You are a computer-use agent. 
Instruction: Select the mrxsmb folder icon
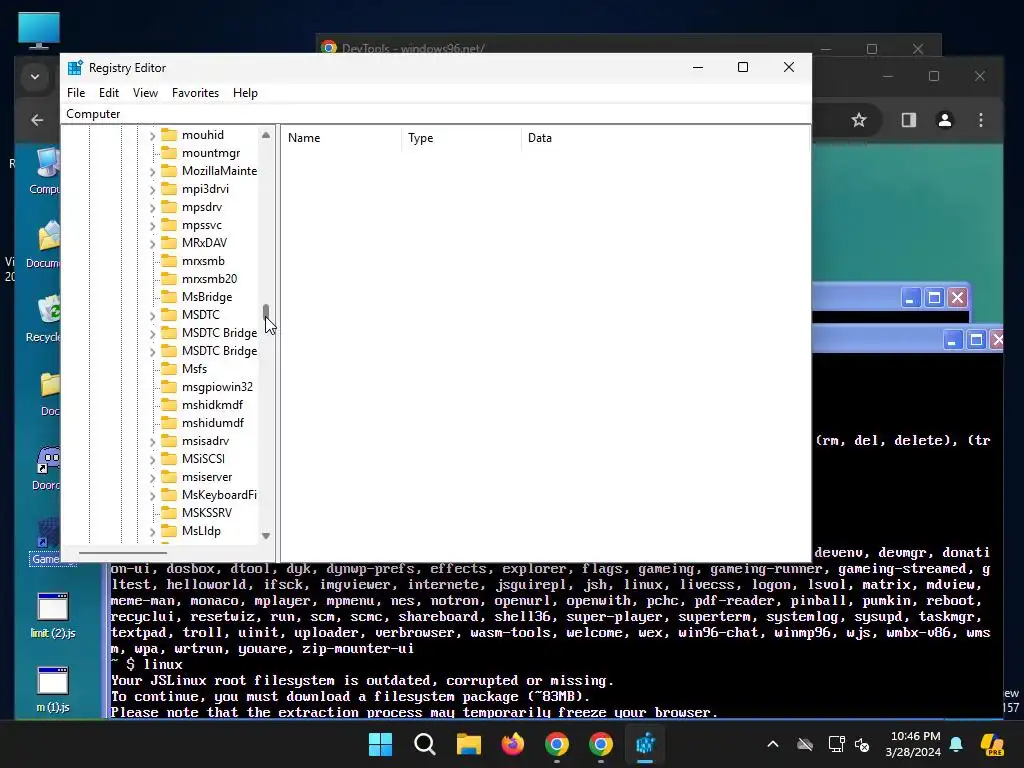169,261
